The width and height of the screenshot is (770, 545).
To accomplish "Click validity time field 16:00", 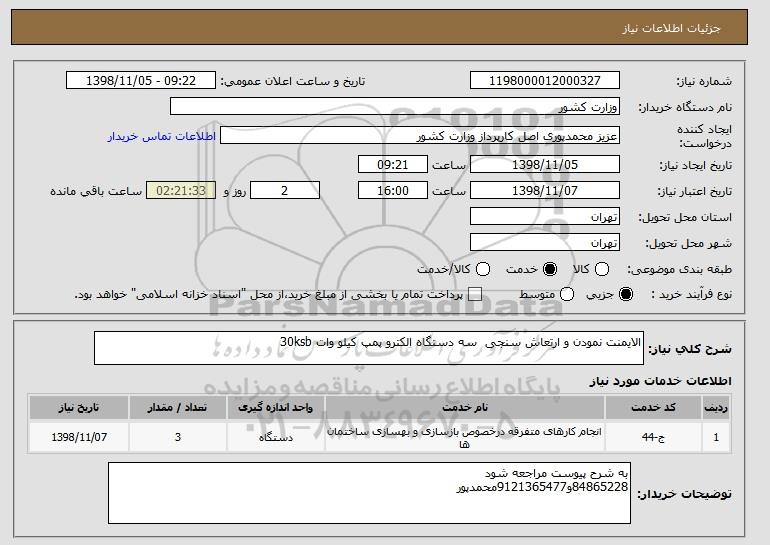I will click(393, 191).
